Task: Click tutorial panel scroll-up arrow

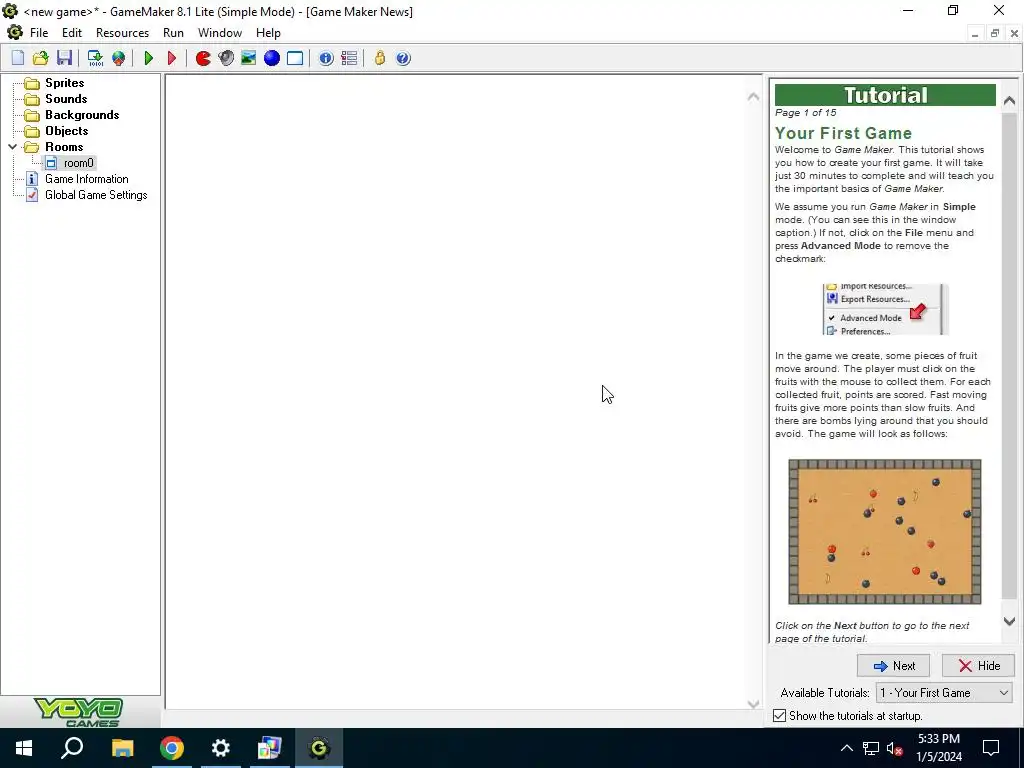Action: (x=1009, y=101)
